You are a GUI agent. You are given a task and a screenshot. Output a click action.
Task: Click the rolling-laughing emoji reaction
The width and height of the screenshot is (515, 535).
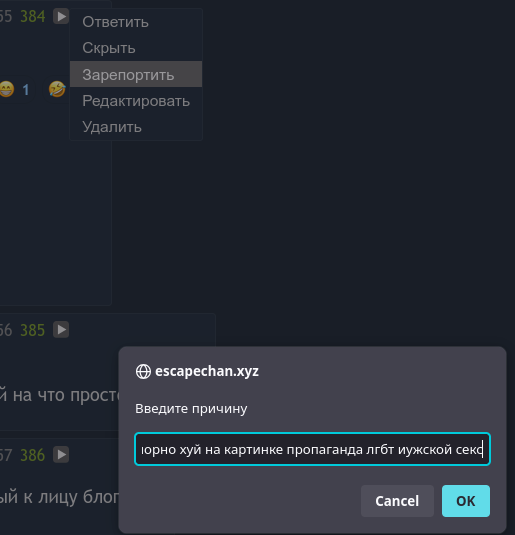tap(57, 89)
